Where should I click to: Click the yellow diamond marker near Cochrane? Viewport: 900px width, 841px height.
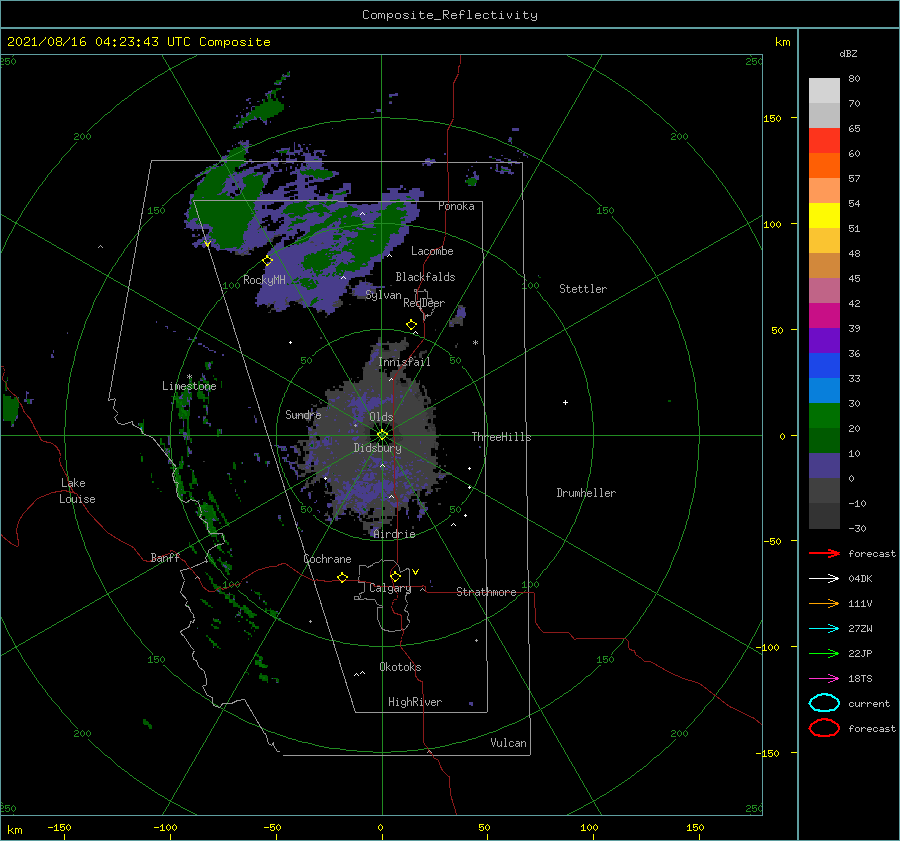click(343, 577)
